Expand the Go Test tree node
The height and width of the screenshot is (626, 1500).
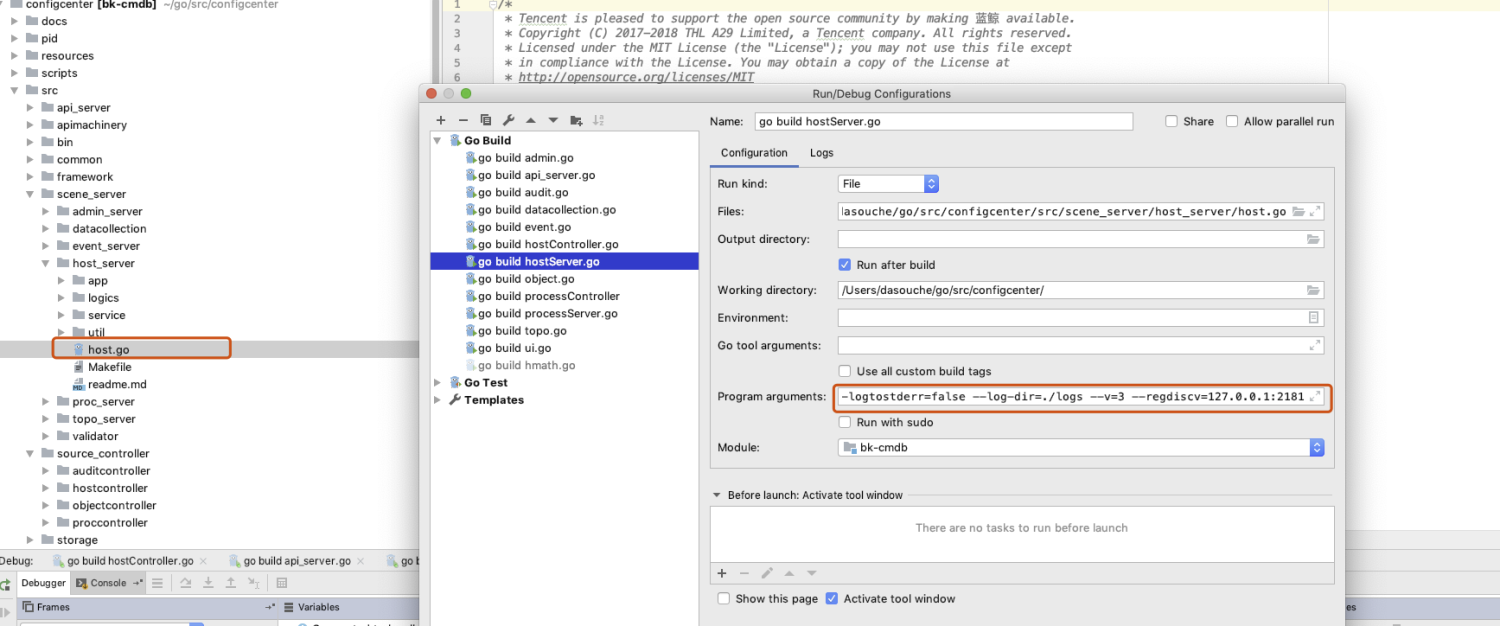pyautogui.click(x=437, y=383)
